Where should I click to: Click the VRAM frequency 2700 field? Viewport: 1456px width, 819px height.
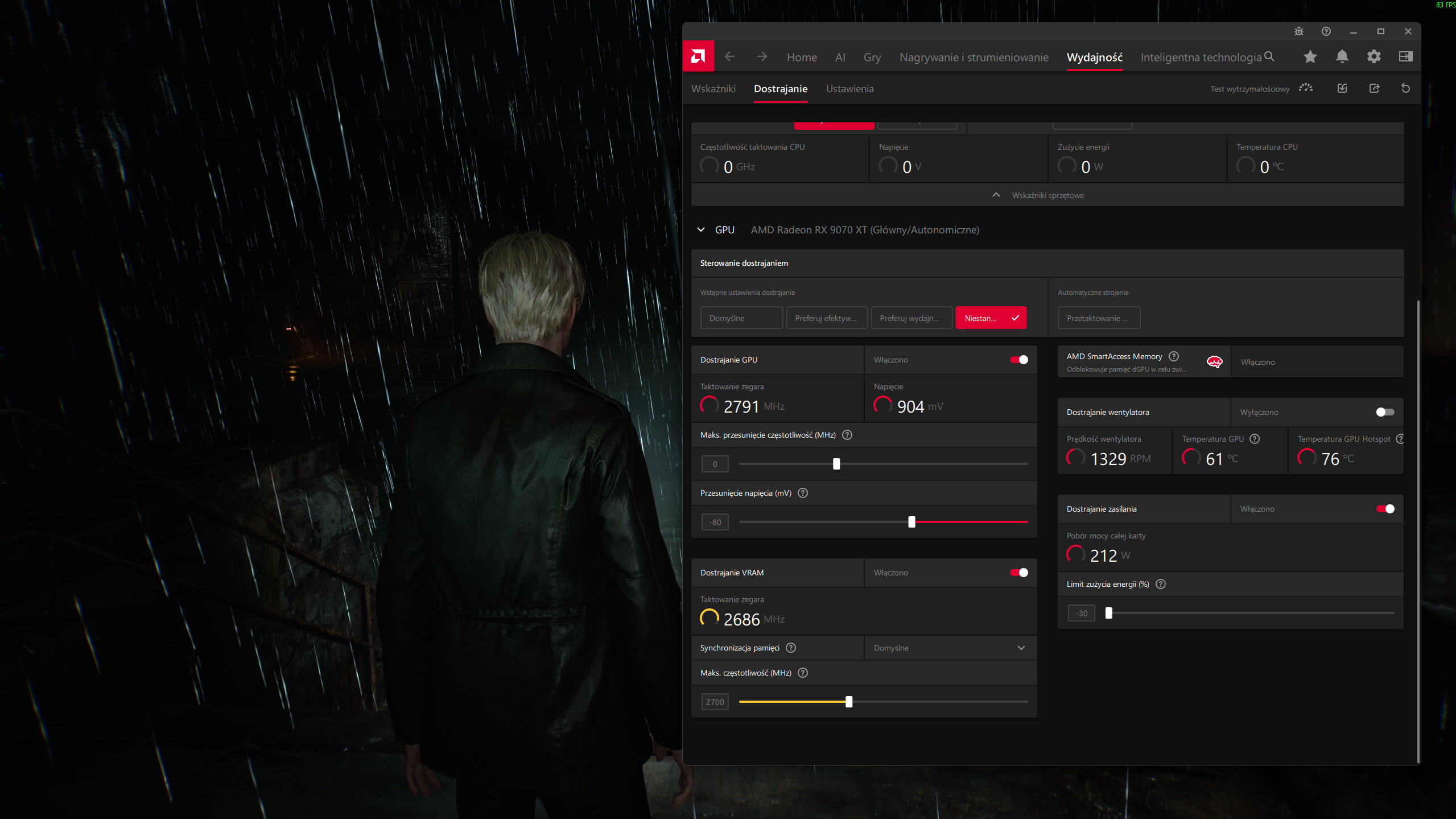point(715,702)
